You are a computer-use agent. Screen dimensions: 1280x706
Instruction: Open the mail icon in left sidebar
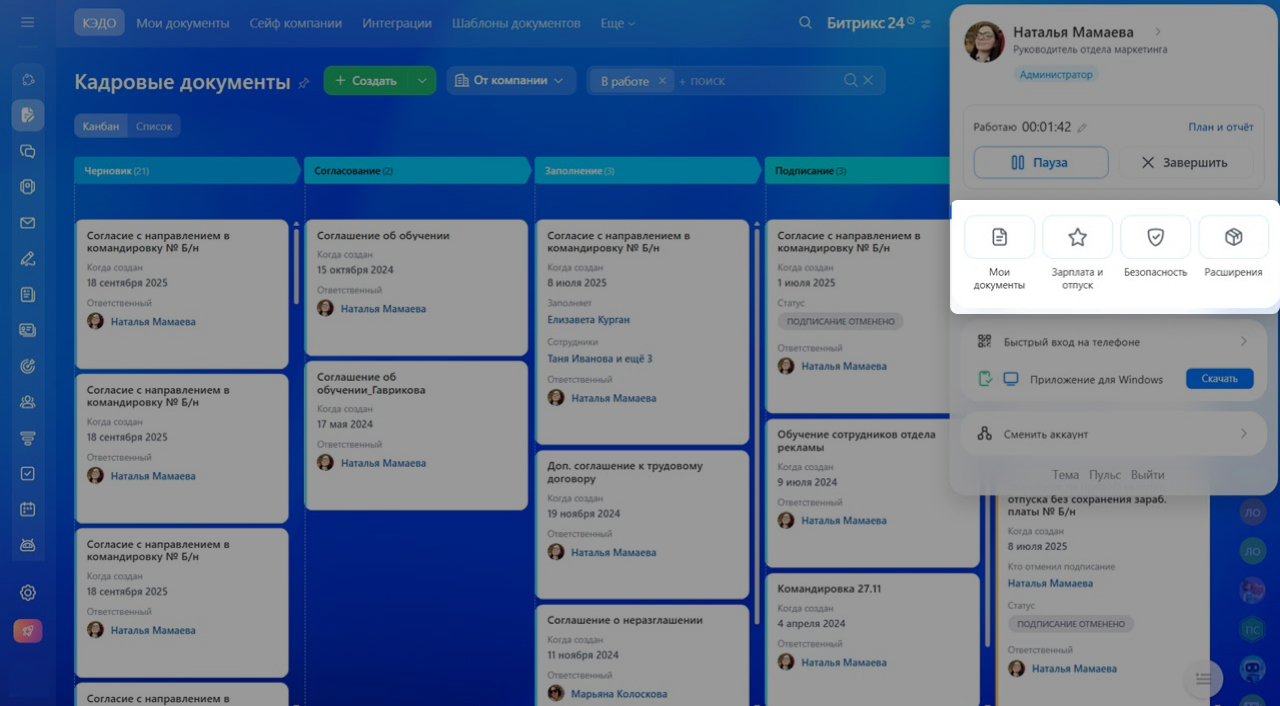coord(28,223)
